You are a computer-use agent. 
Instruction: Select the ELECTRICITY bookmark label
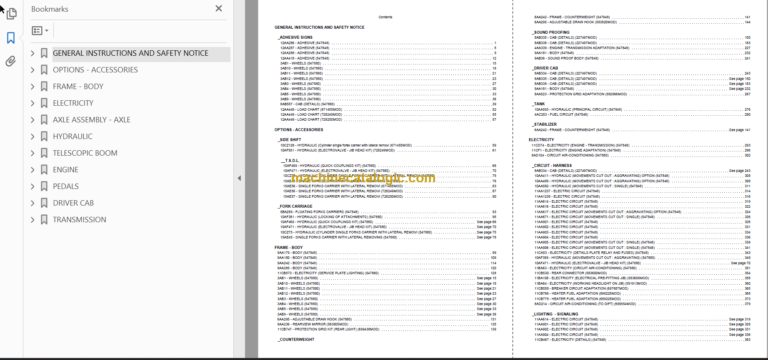pos(73,103)
